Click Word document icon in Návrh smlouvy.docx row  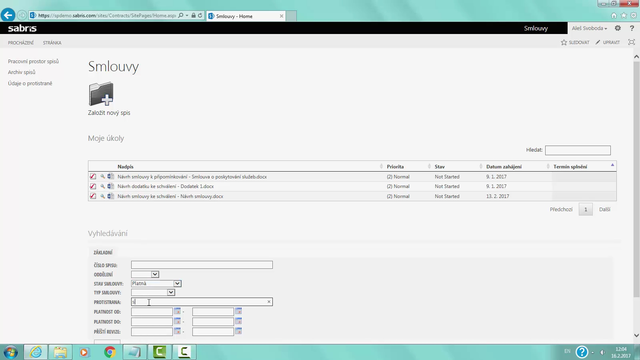point(111,196)
